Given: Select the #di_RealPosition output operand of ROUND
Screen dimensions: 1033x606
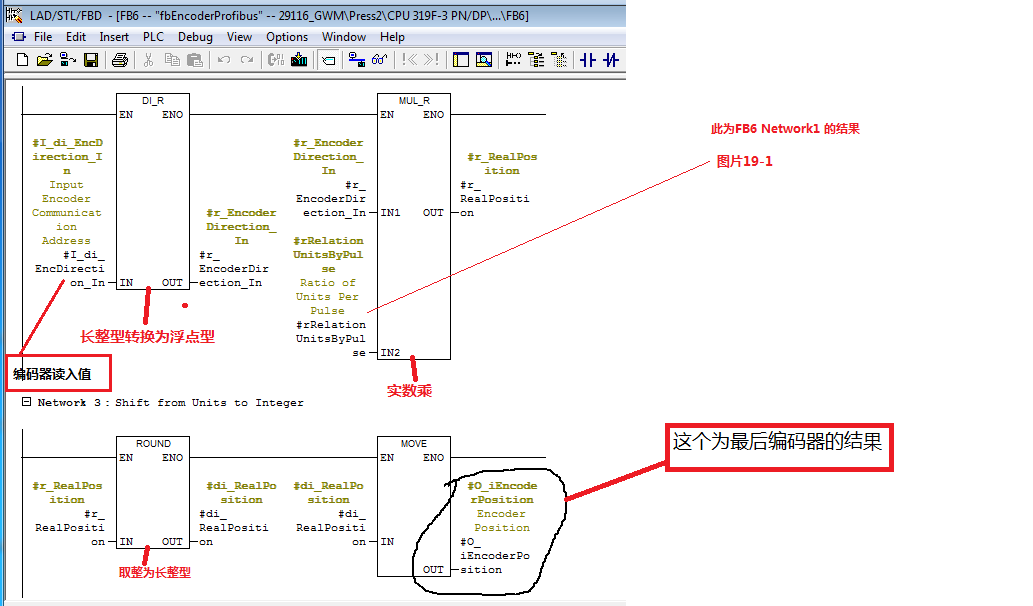Looking at the screenshot, I should pos(233,528).
